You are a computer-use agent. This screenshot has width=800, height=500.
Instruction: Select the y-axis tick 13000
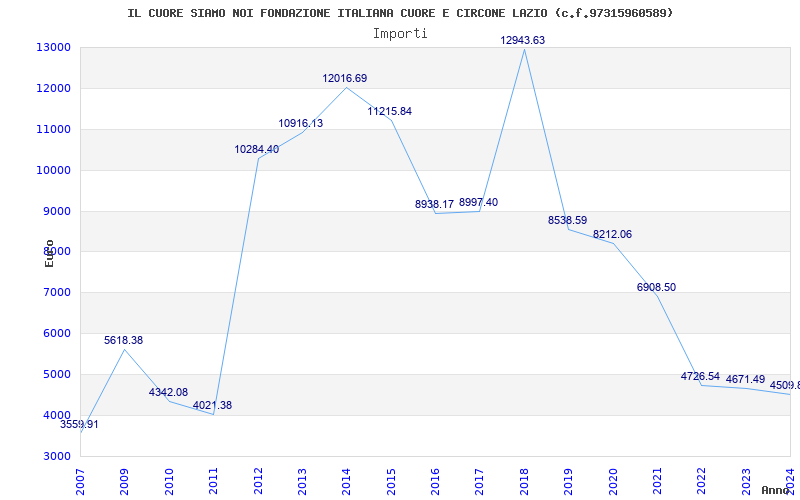[x=53, y=47]
